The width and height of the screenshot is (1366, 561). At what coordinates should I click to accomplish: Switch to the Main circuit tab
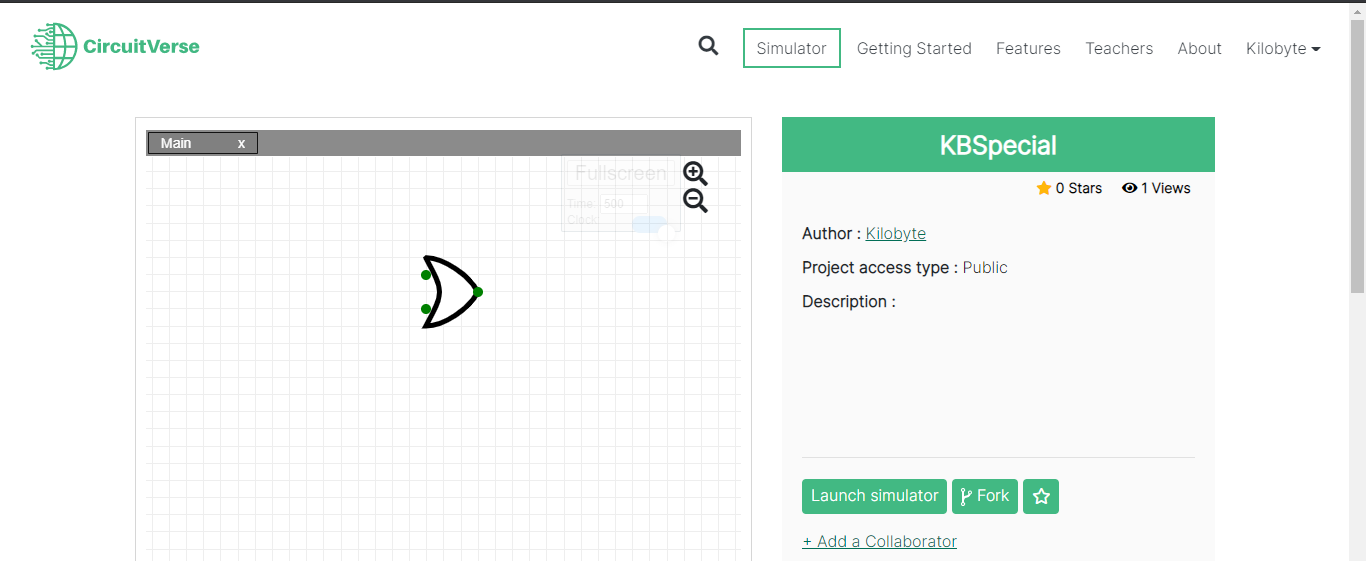click(202, 143)
